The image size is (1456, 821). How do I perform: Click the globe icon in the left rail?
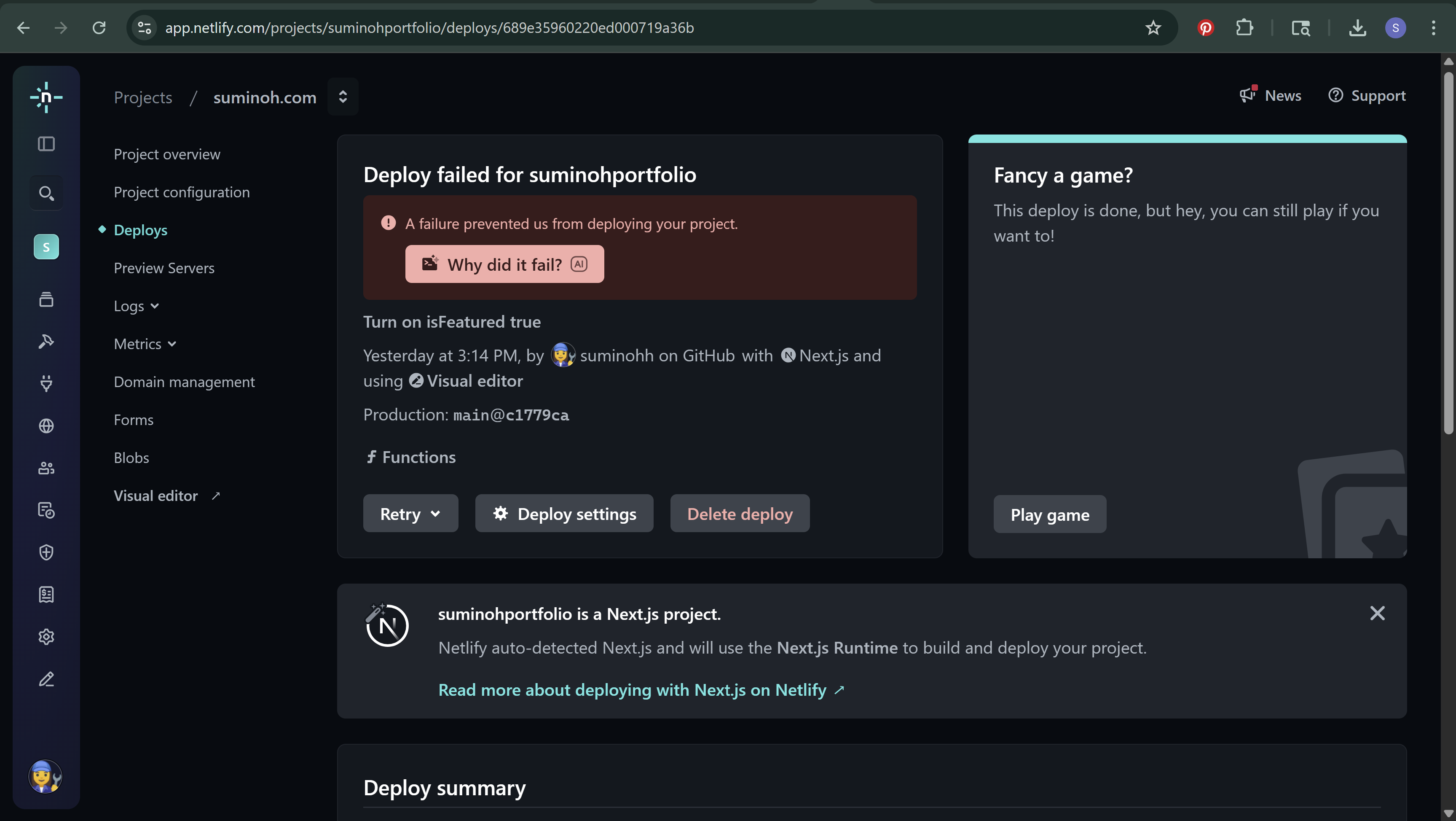click(x=46, y=426)
